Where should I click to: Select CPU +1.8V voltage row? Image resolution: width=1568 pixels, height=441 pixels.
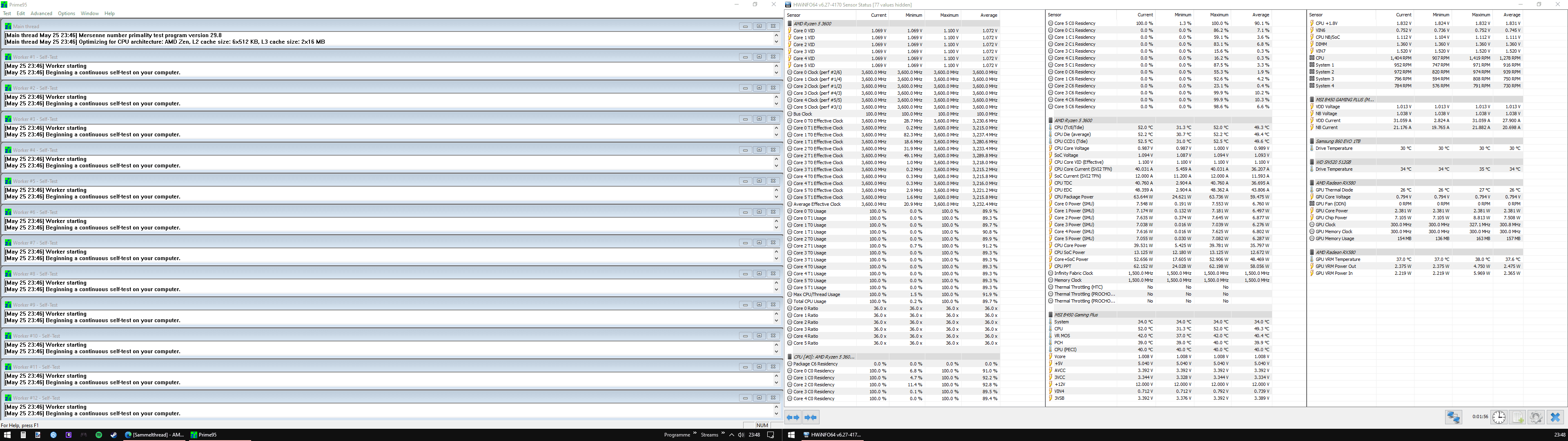pyautogui.click(x=1415, y=23)
